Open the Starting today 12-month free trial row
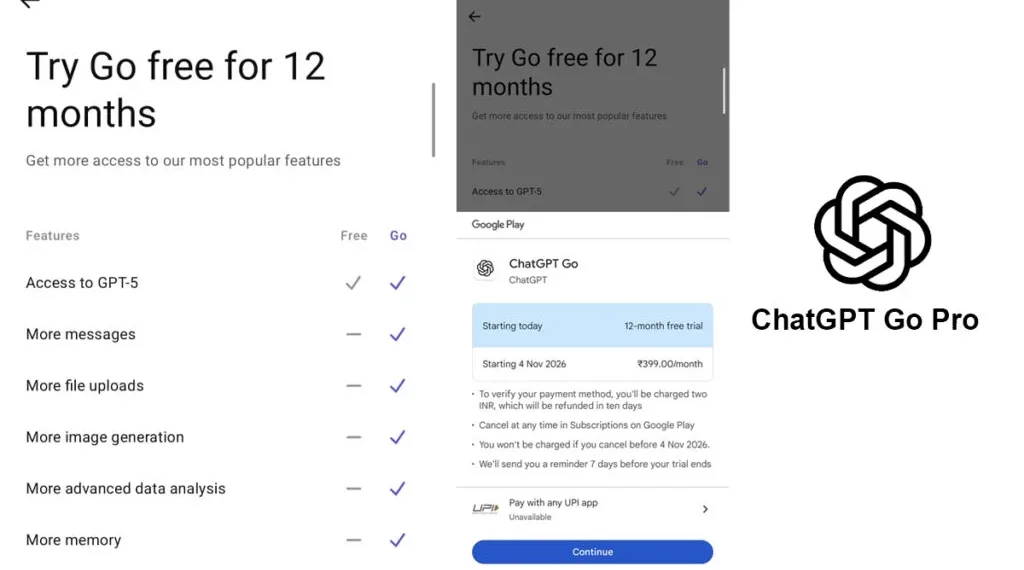The width and height of the screenshot is (1024, 570). click(592, 326)
